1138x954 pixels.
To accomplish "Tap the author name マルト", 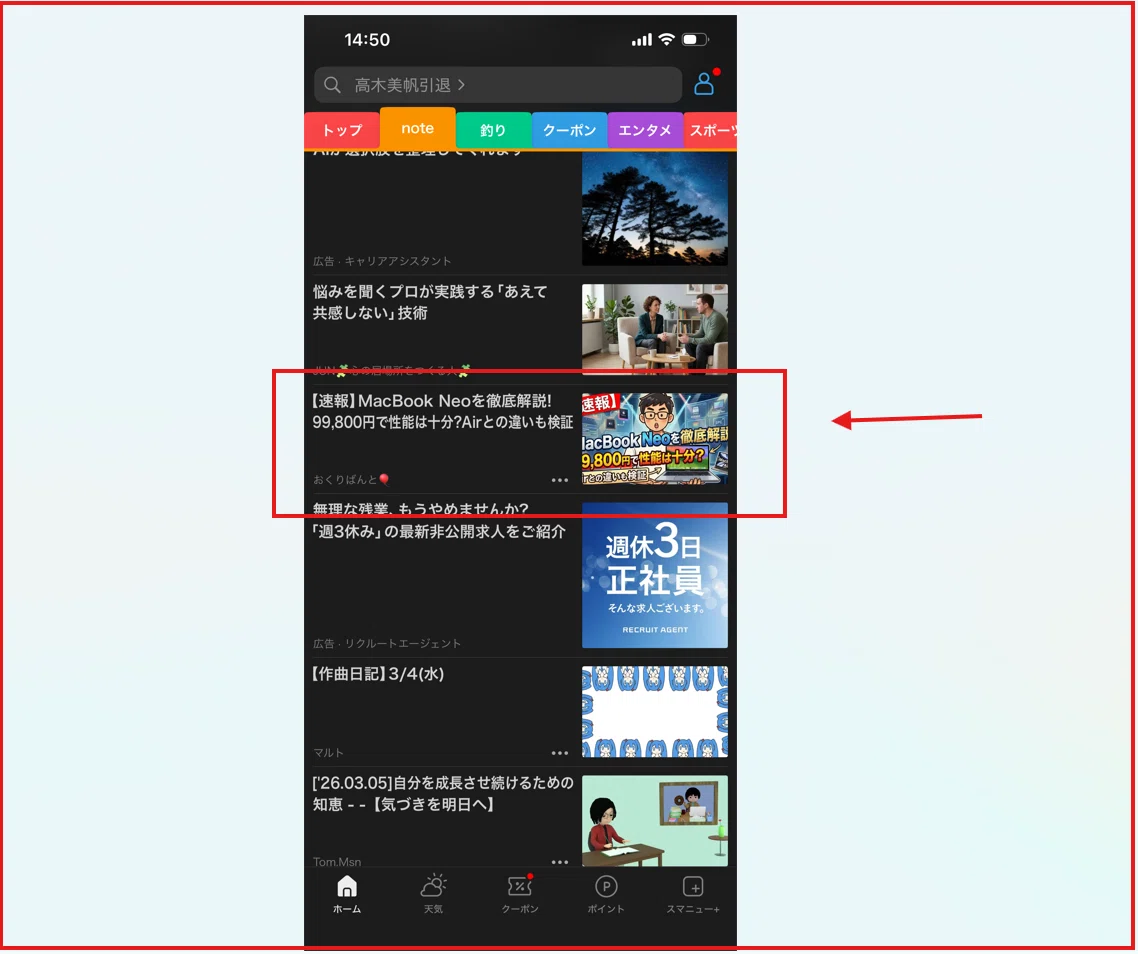I will click(x=328, y=753).
